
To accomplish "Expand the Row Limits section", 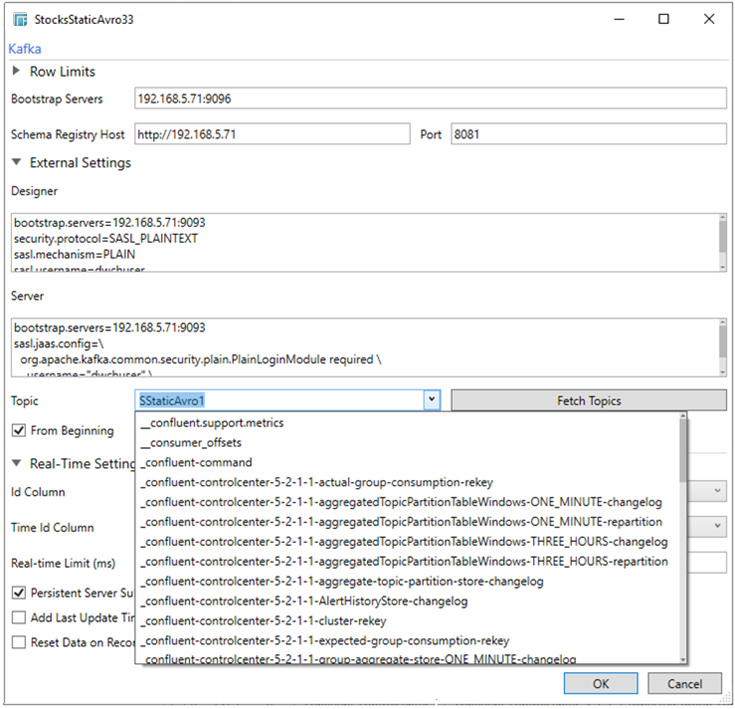I will pyautogui.click(x=17, y=72).
